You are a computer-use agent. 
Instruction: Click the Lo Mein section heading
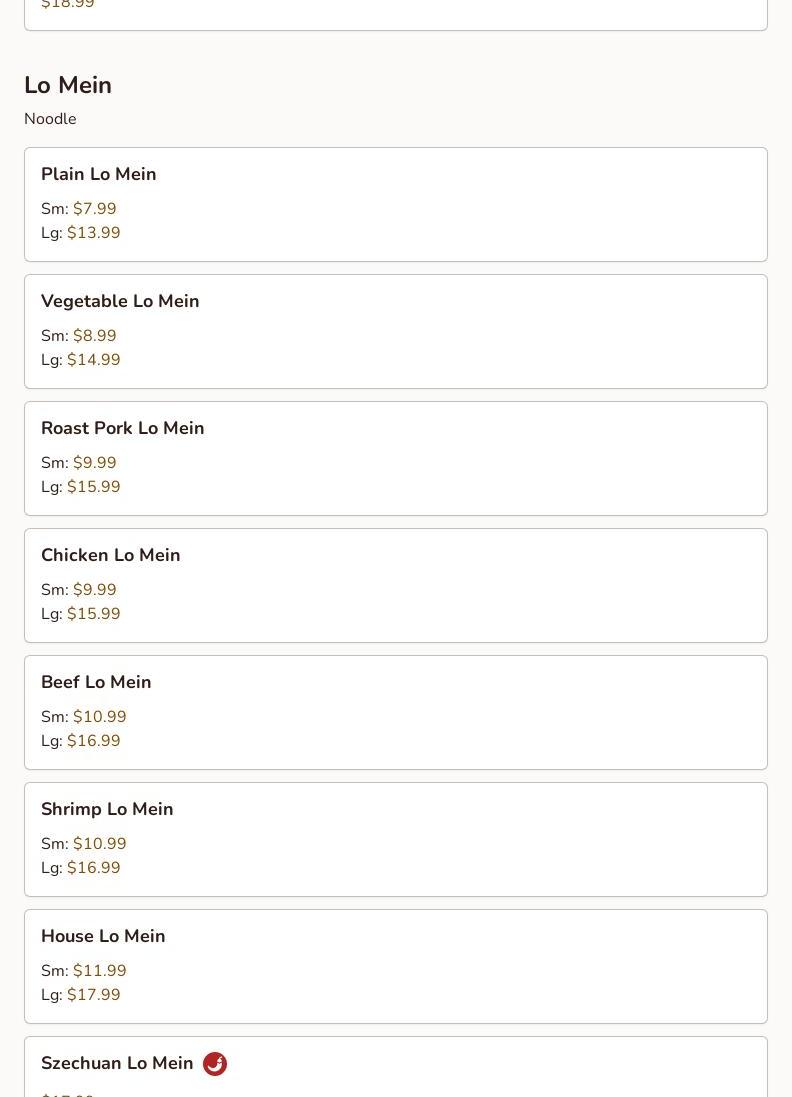pos(68,85)
